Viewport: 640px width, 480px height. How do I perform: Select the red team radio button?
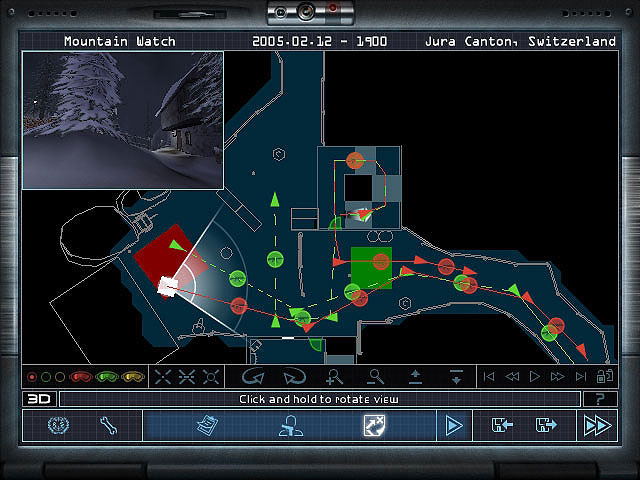pyautogui.click(x=32, y=377)
